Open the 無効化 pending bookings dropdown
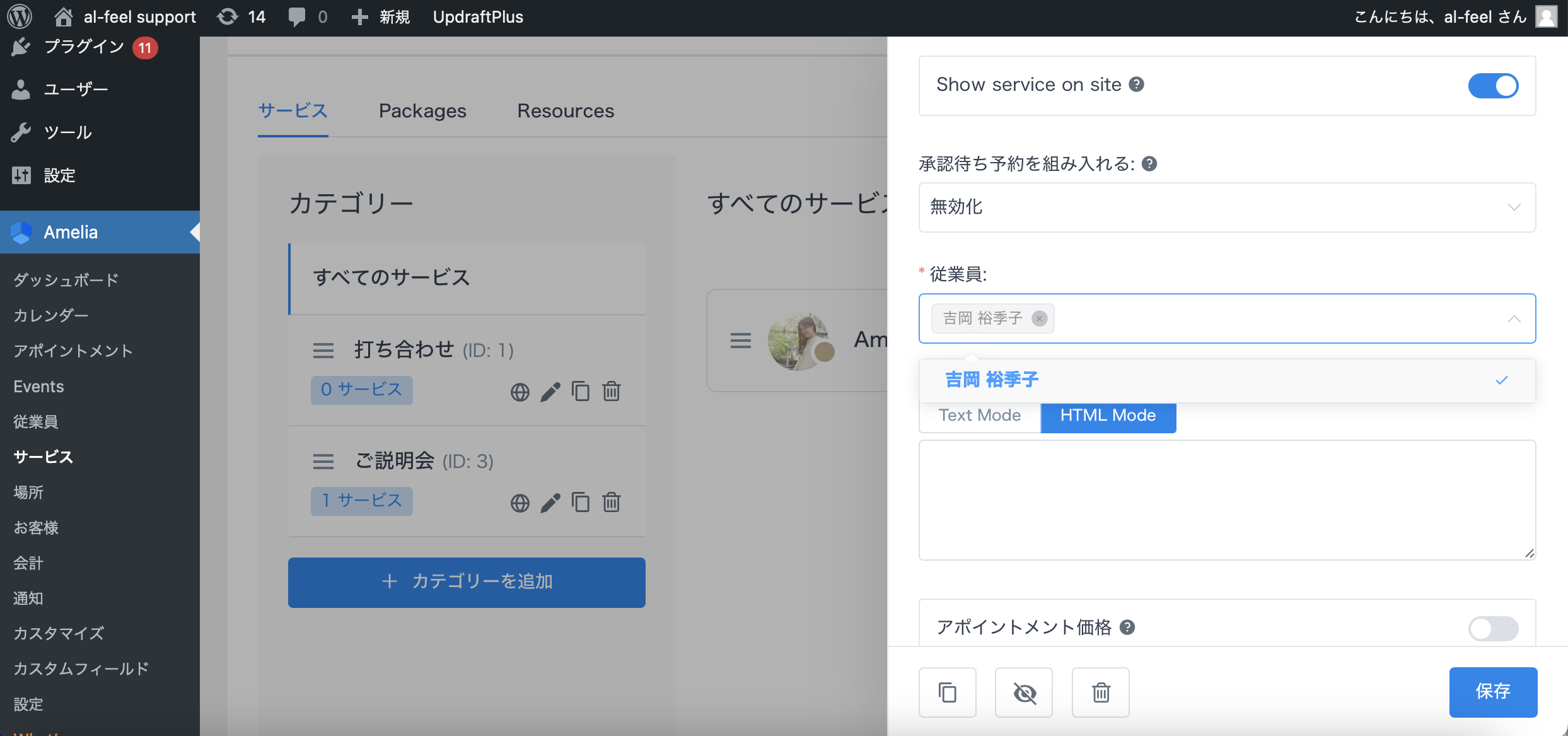The image size is (1568, 736). (1226, 207)
